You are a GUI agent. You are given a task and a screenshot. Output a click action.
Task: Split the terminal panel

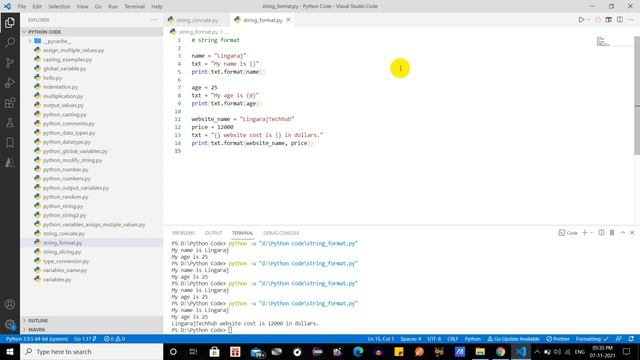point(601,233)
